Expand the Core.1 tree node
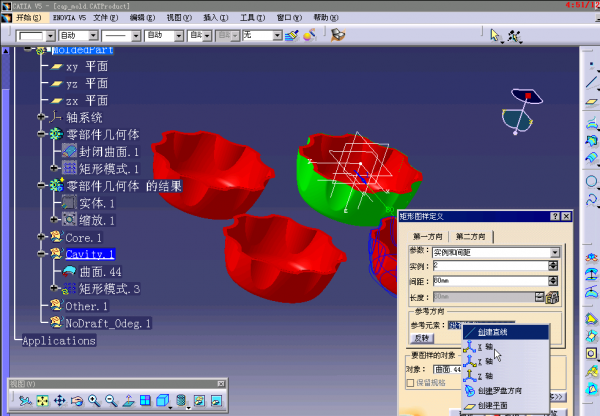 41,237
